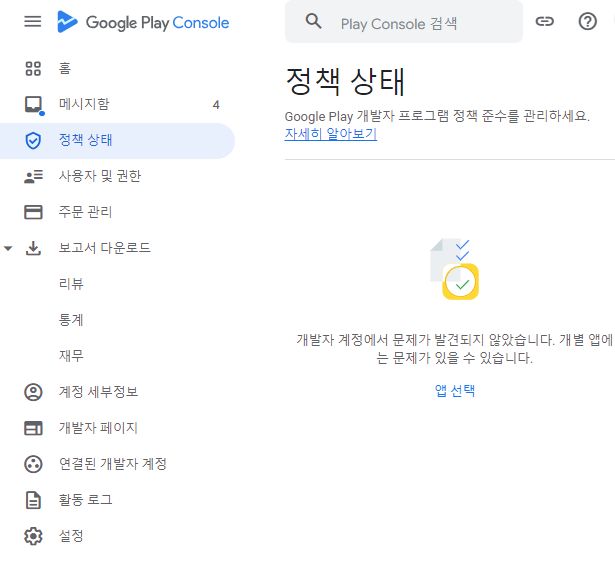Click the 정책 상태 shield icon
Viewport: 615px width, 563px height.
(x=33, y=140)
